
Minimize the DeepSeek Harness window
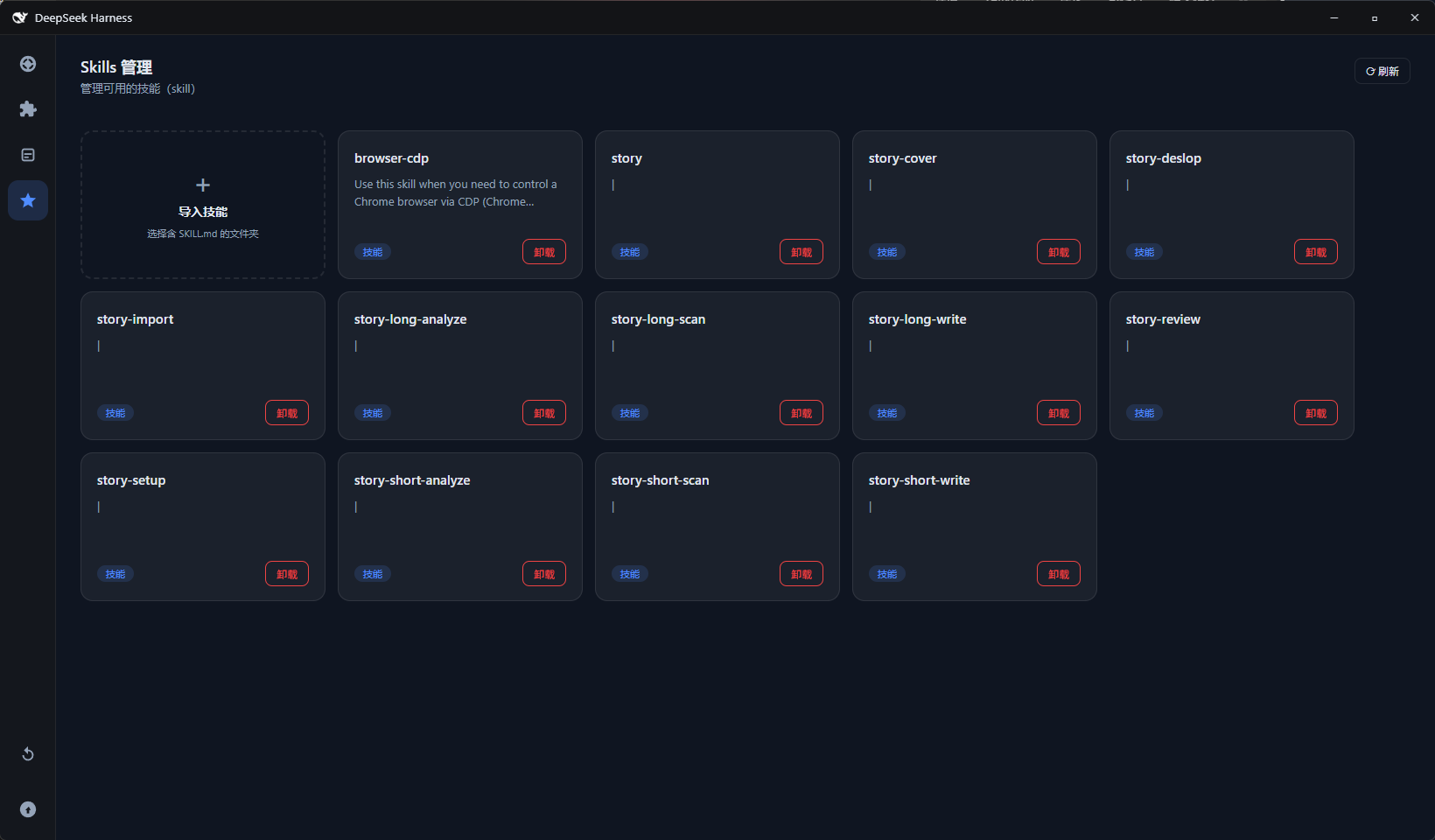(x=1334, y=17)
